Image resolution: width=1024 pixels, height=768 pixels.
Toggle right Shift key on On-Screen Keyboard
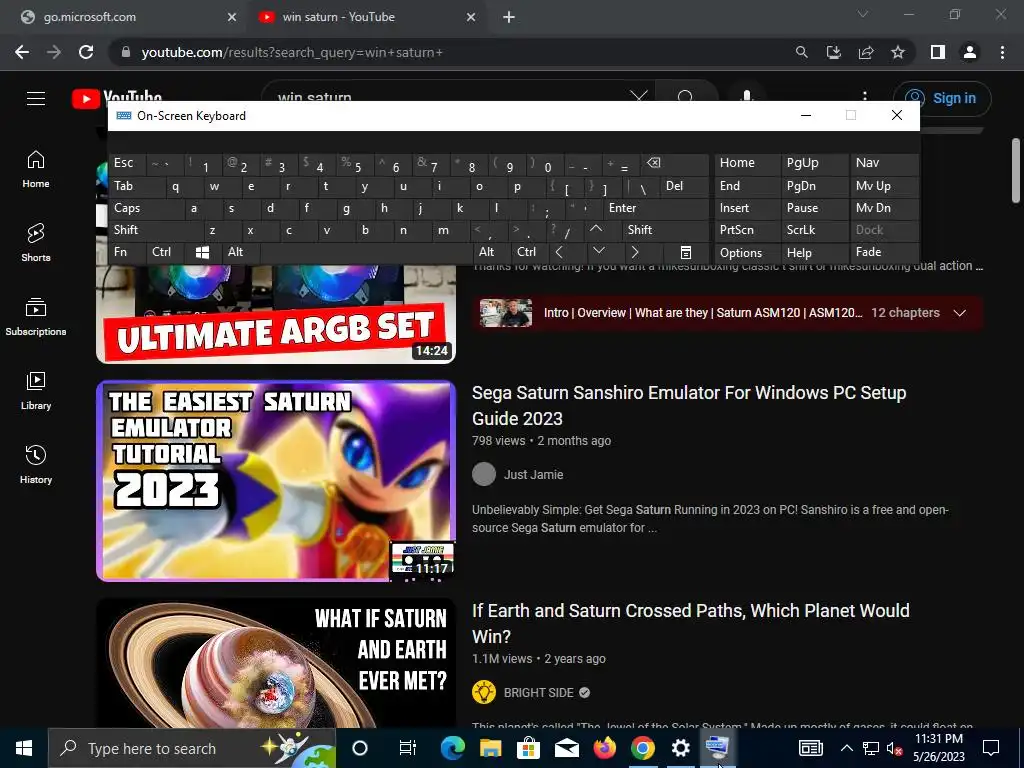pyautogui.click(x=665, y=230)
